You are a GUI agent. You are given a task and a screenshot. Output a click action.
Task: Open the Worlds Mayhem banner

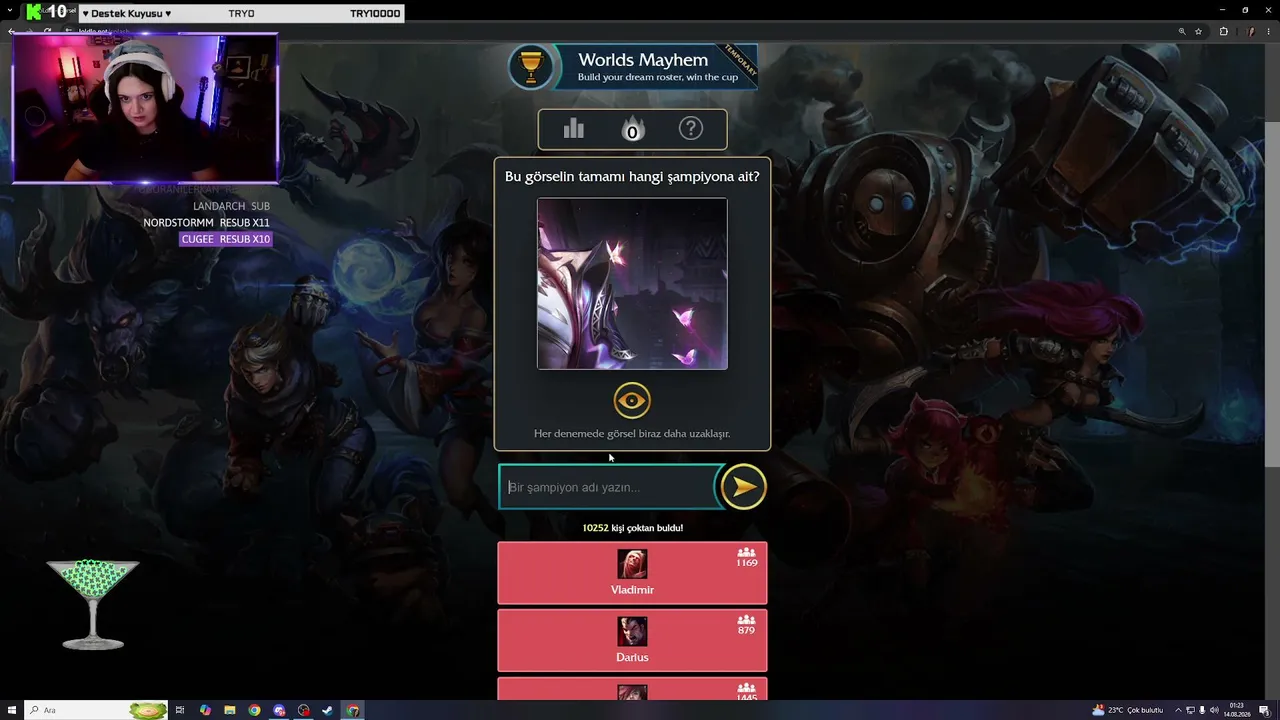632,67
